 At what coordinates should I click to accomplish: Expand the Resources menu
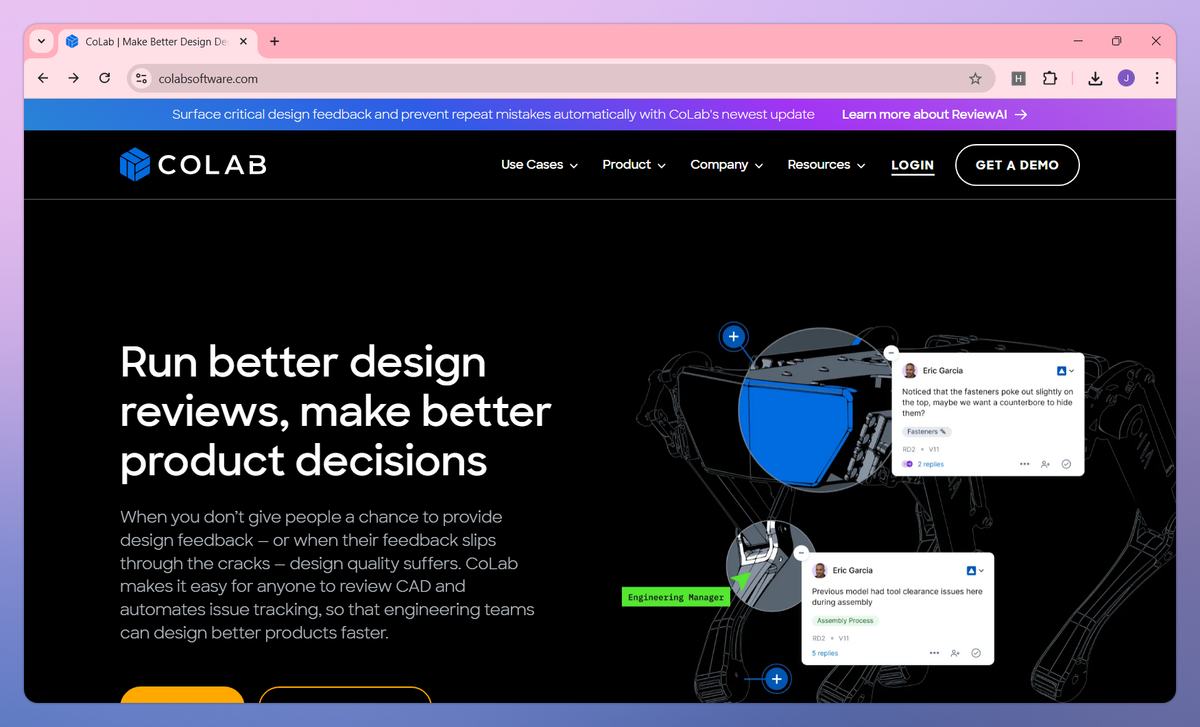point(827,165)
